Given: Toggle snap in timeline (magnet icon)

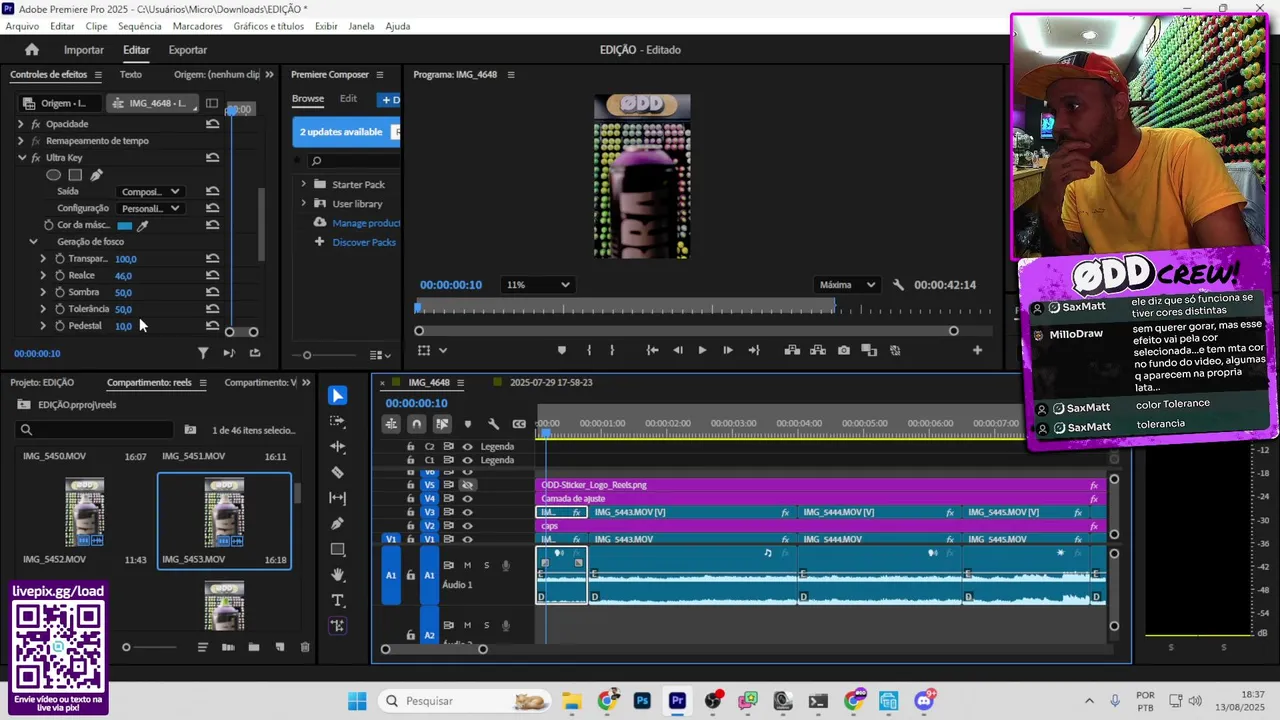Looking at the screenshot, I should click(417, 424).
